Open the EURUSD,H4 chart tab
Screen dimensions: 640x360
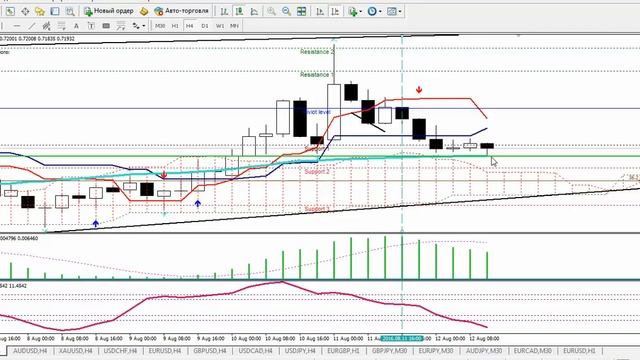165,351
